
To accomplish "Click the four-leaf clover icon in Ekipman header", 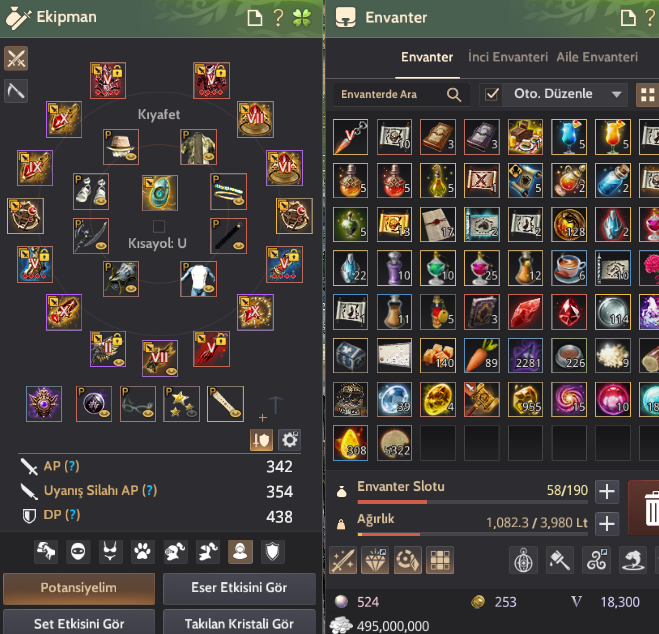I will point(302,18).
